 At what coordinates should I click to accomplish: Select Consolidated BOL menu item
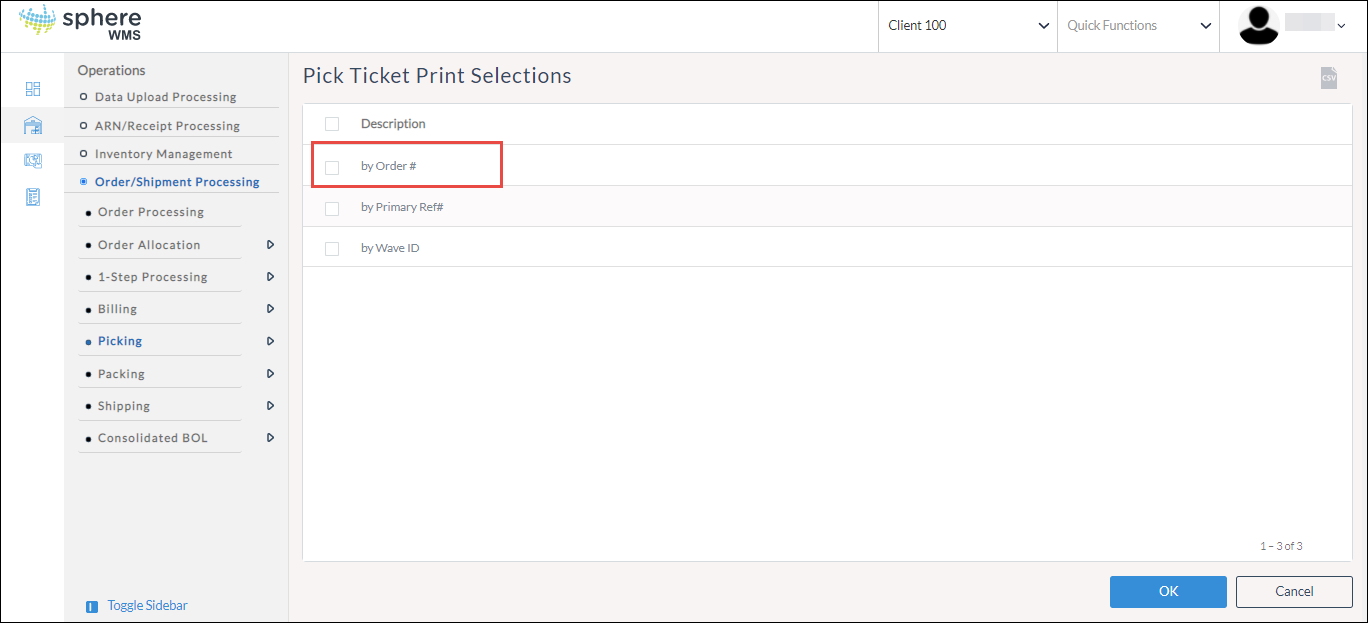153,438
